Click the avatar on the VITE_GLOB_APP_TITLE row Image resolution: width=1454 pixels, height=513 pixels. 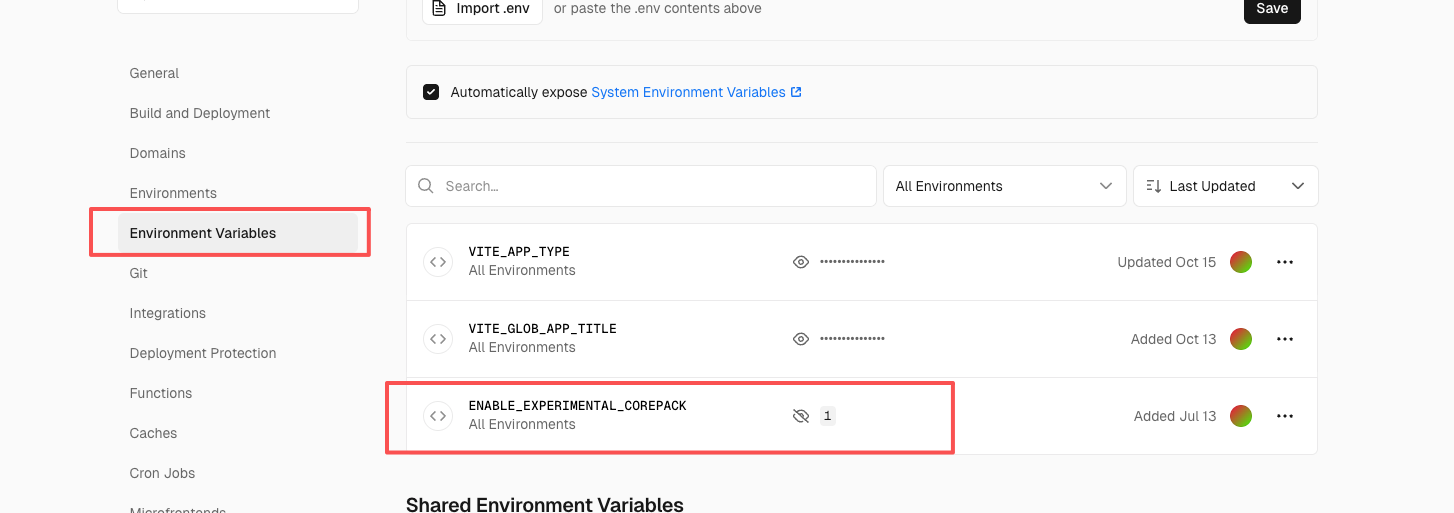pos(1241,339)
